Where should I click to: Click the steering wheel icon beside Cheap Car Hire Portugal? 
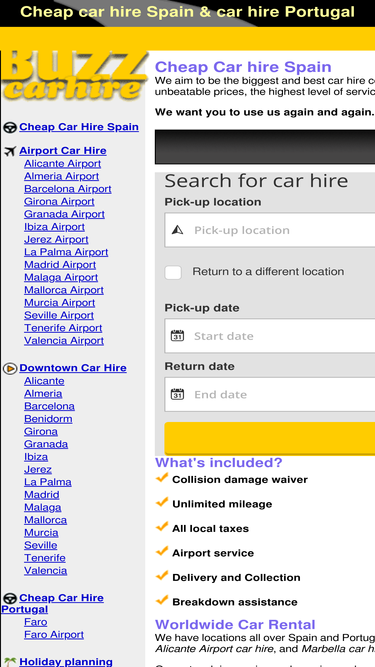(x=10, y=599)
